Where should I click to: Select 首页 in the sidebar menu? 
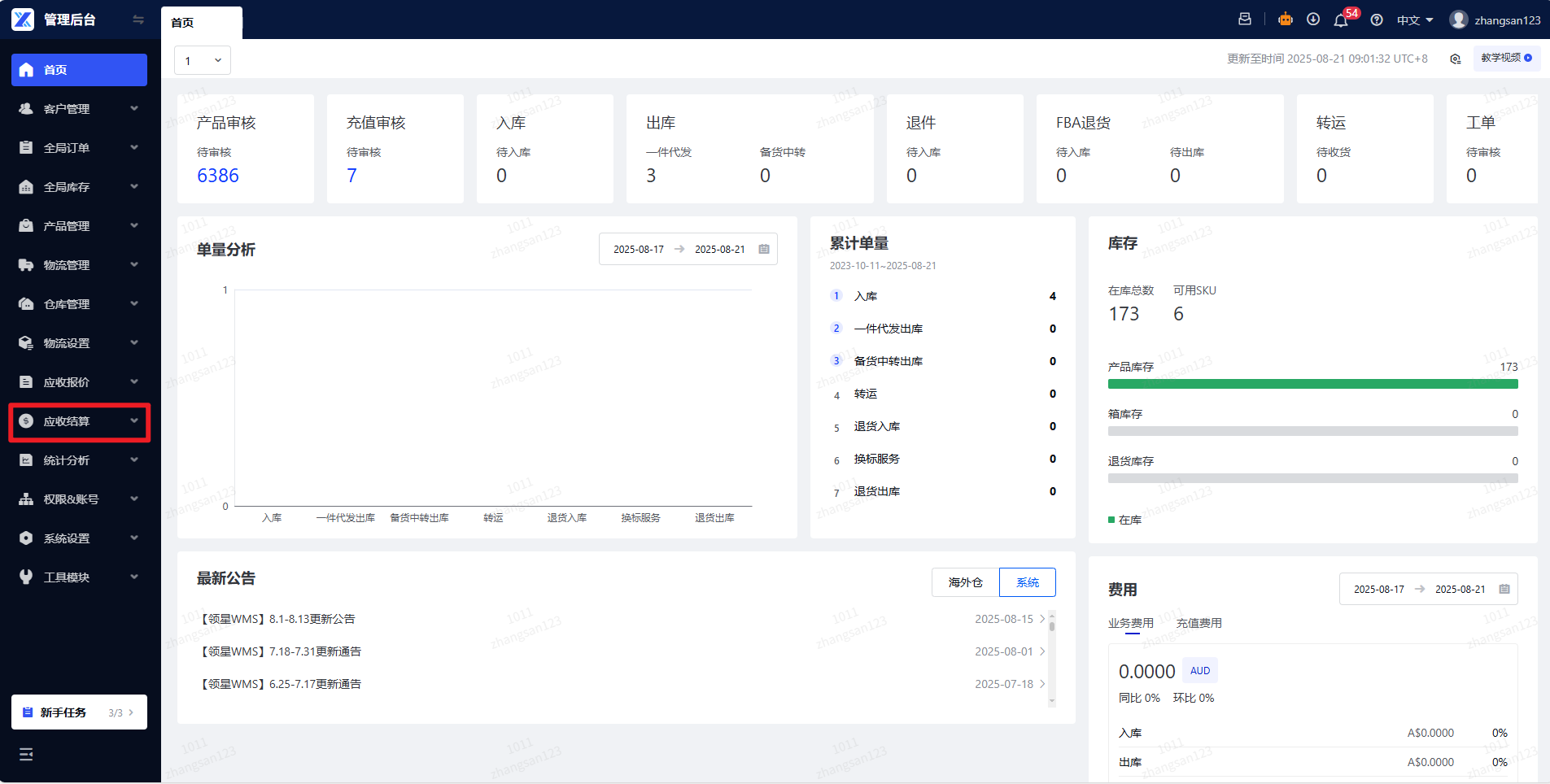79,70
